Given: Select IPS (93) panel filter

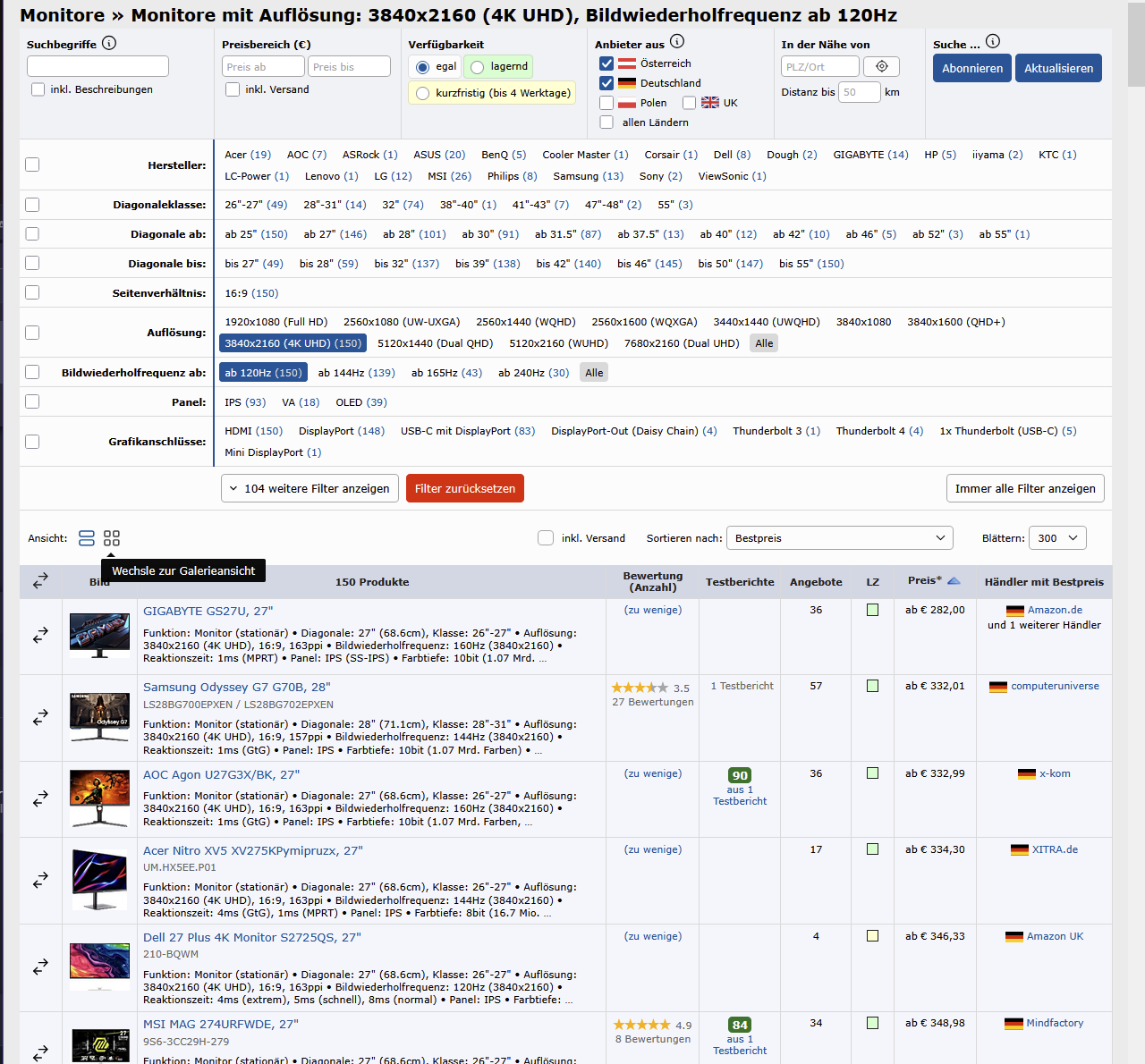Looking at the screenshot, I should coord(245,402).
